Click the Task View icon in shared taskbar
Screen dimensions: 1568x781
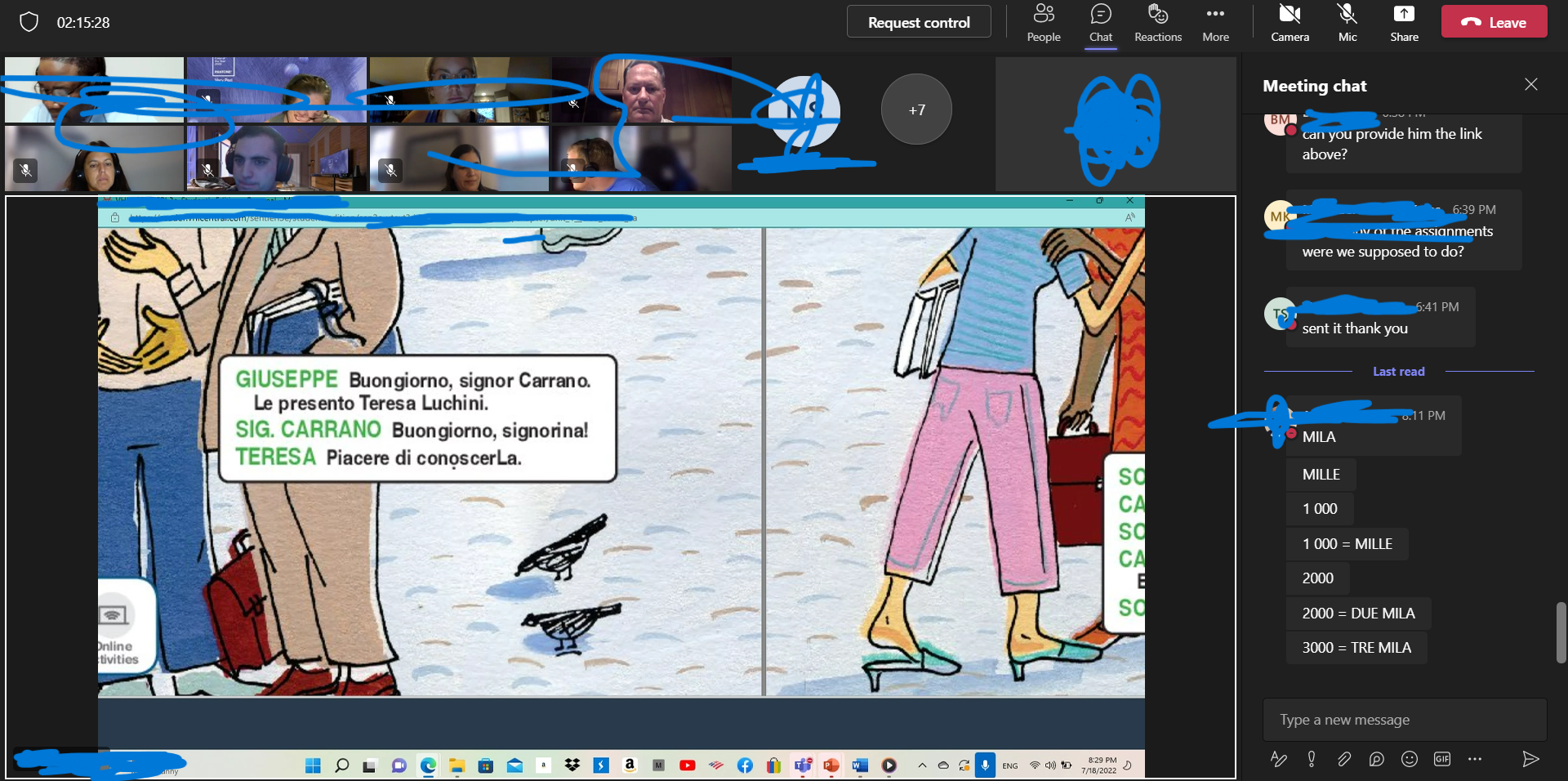pyautogui.click(x=370, y=765)
